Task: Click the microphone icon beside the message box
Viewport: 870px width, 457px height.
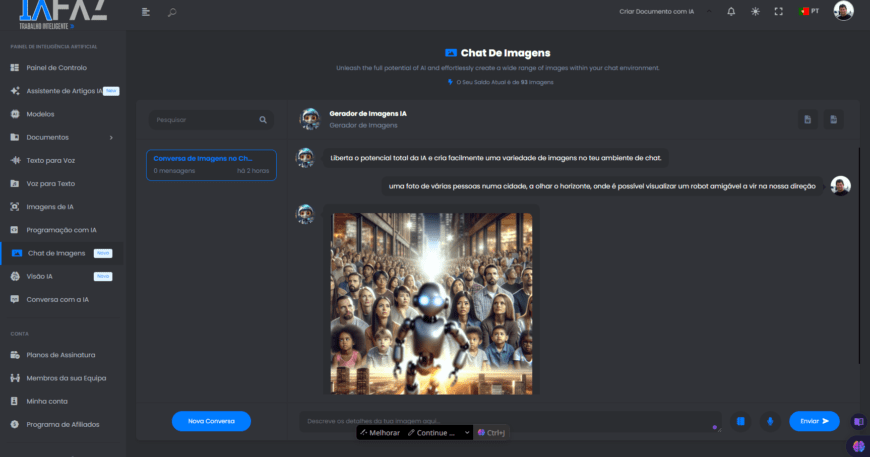Action: click(x=769, y=421)
